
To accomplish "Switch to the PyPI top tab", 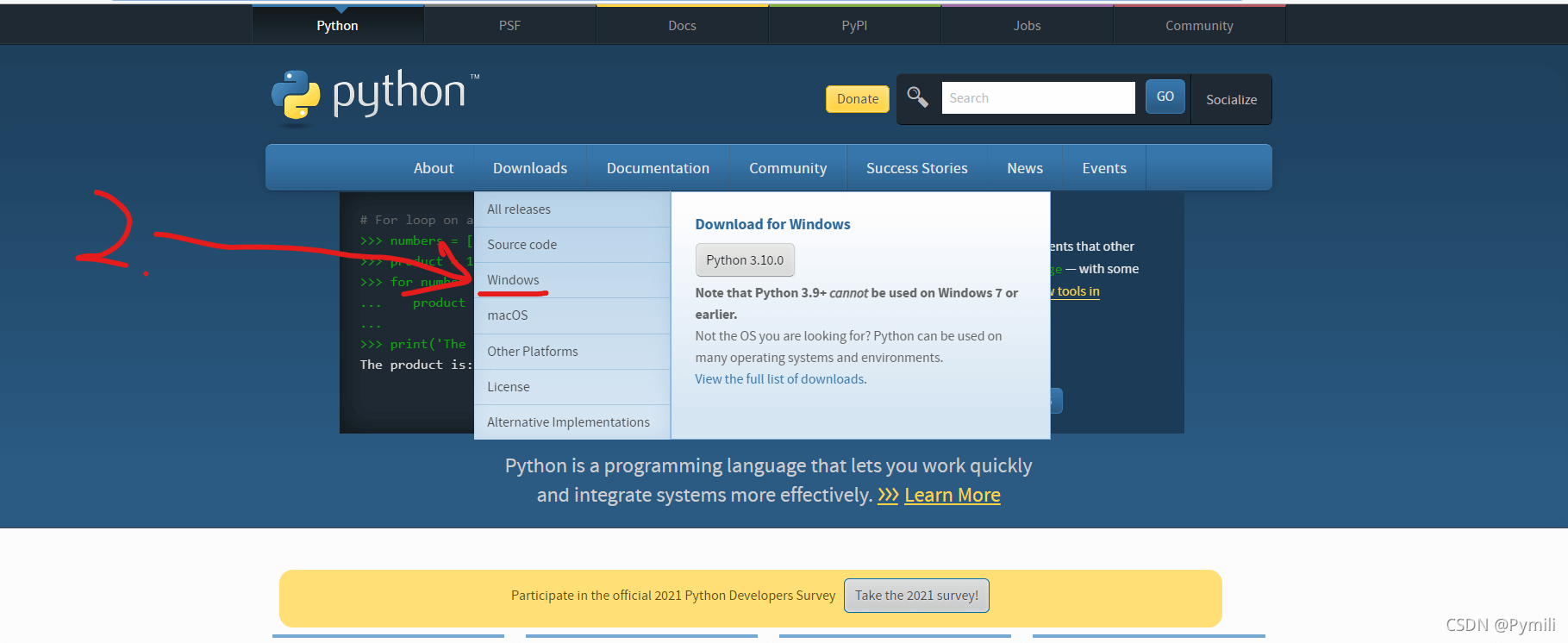I will tap(854, 26).
